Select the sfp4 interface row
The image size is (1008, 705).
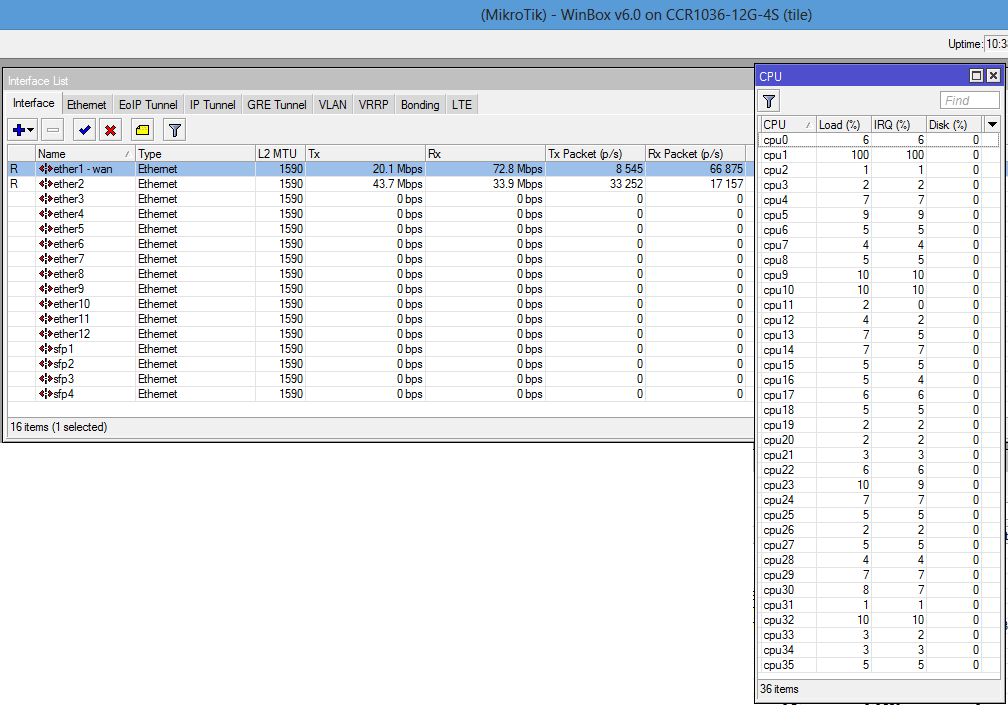click(379, 394)
